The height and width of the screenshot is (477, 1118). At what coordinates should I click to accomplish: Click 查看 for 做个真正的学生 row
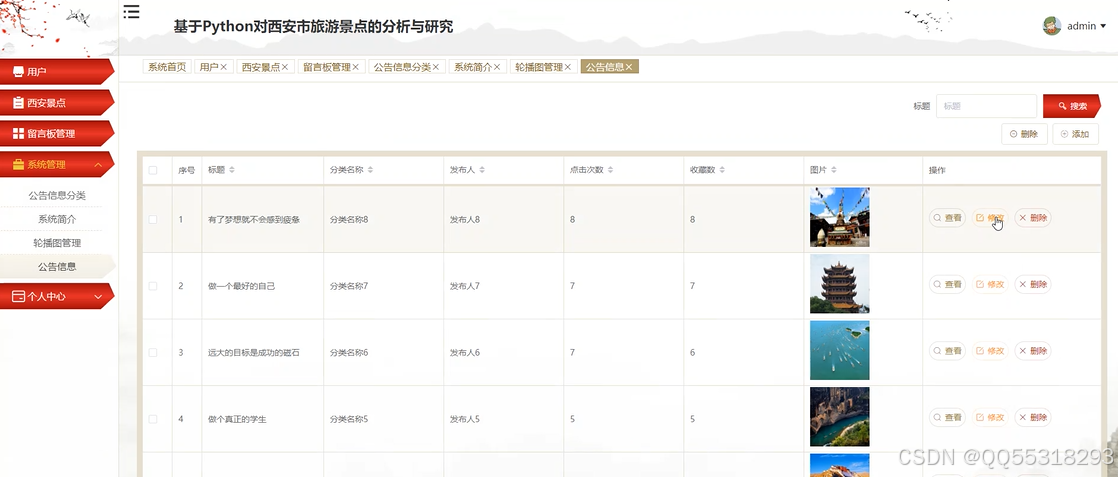point(948,417)
